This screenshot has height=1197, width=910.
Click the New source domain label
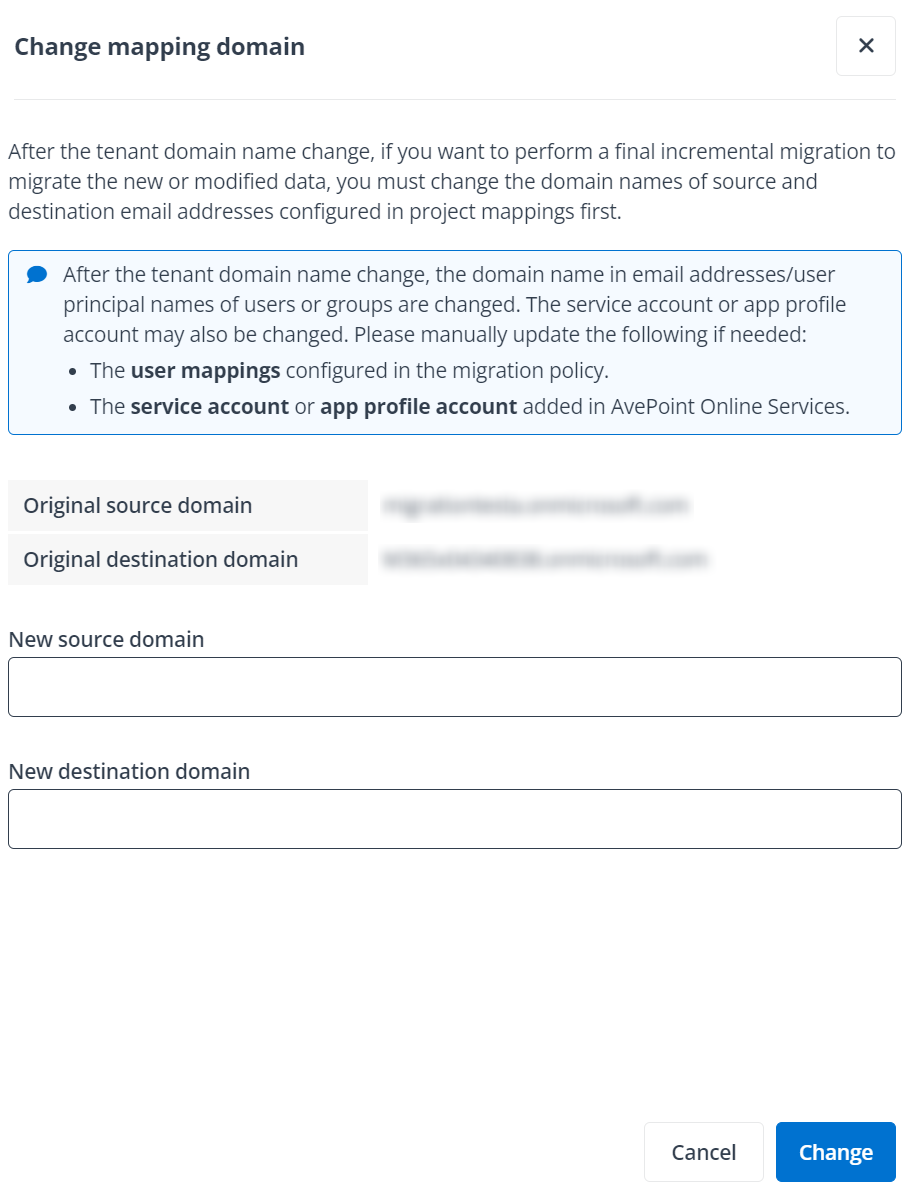point(106,639)
